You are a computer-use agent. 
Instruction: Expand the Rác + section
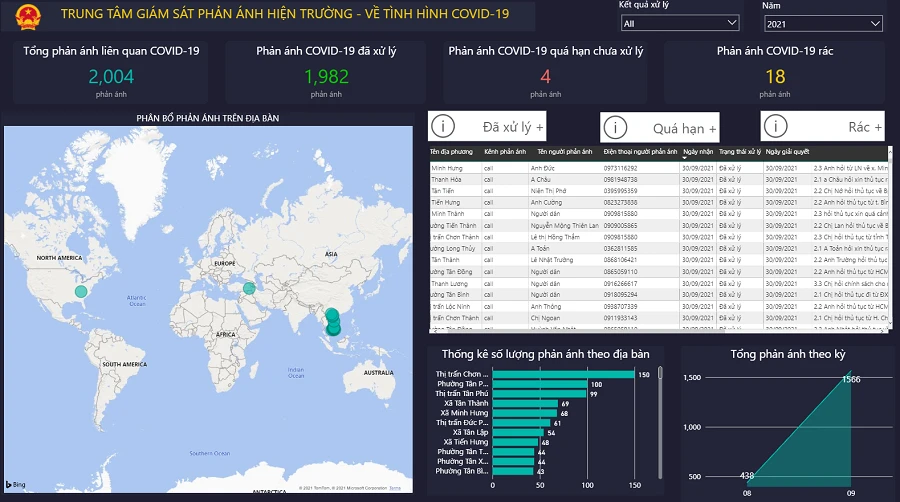(865, 127)
